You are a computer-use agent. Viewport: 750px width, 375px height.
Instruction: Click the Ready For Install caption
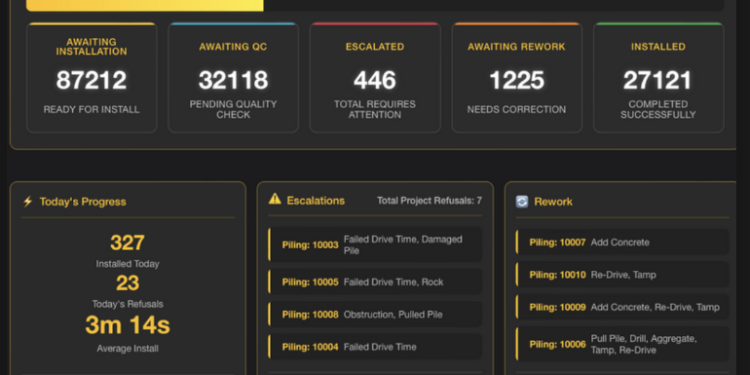click(91, 110)
